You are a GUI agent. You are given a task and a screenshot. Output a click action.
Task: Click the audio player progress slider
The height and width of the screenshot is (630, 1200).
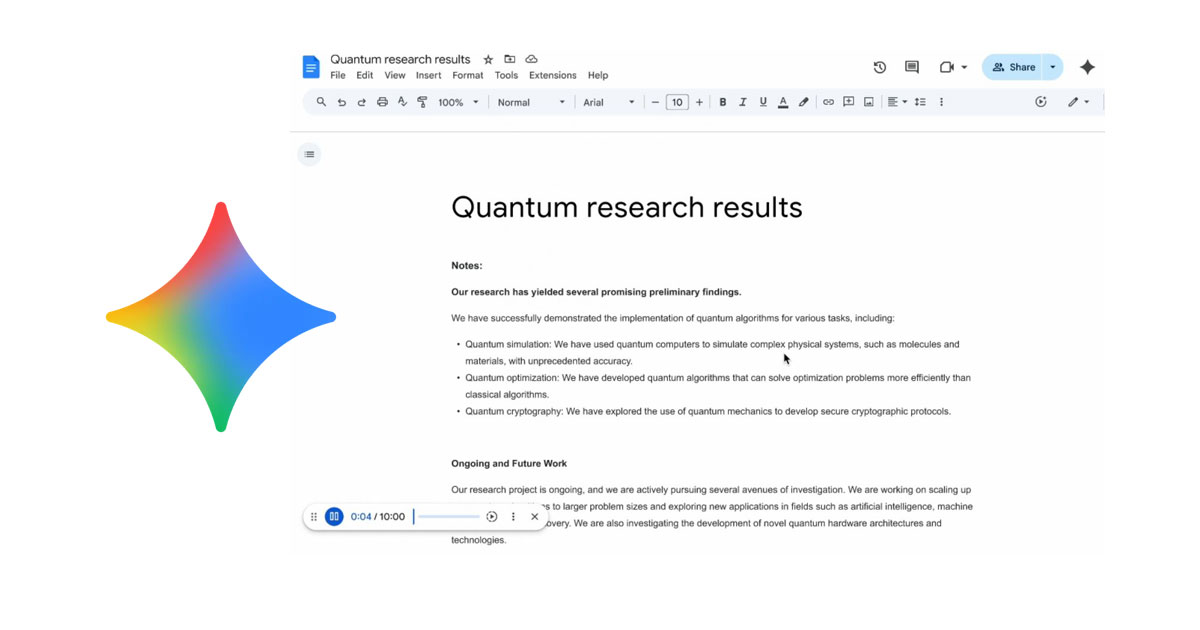click(x=447, y=517)
